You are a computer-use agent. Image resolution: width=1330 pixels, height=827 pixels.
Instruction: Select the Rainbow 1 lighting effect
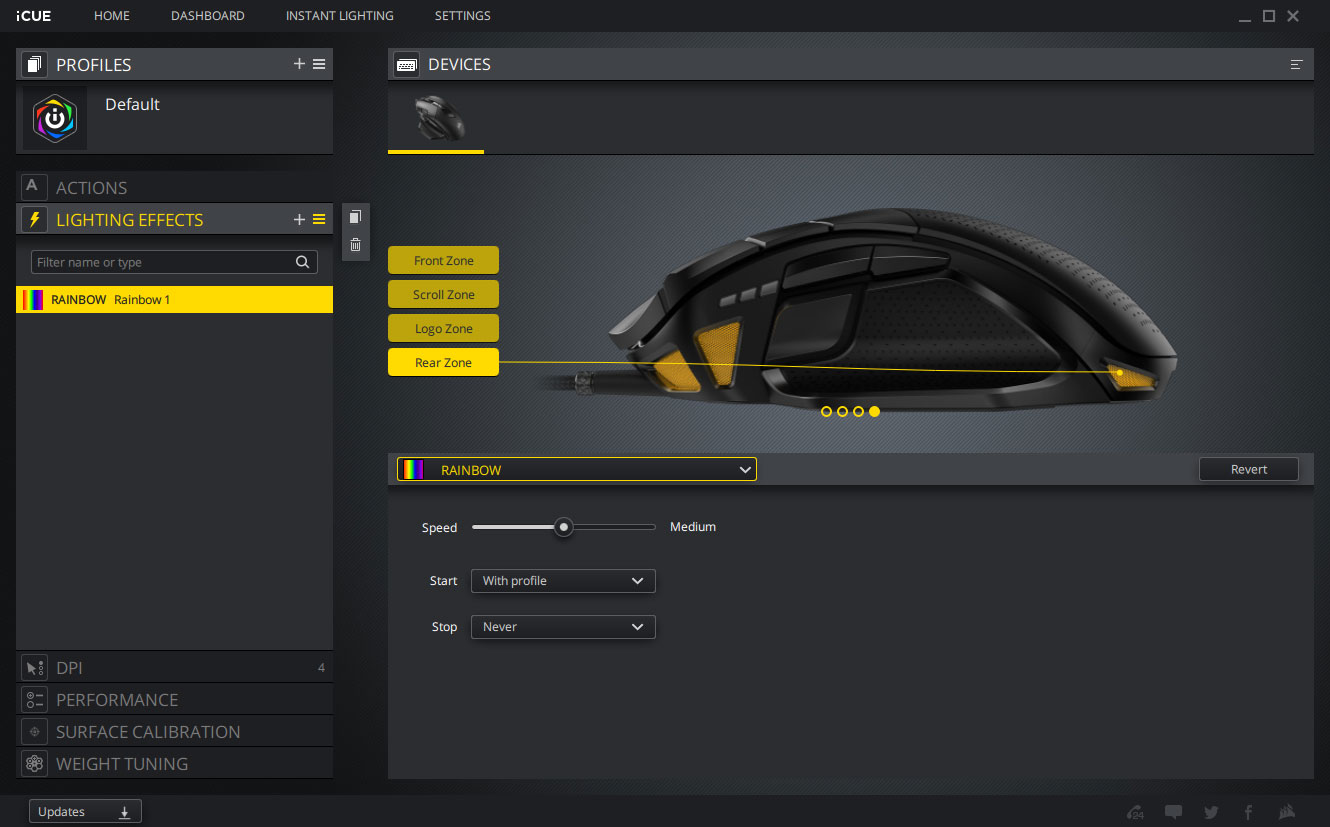pyautogui.click(x=174, y=300)
